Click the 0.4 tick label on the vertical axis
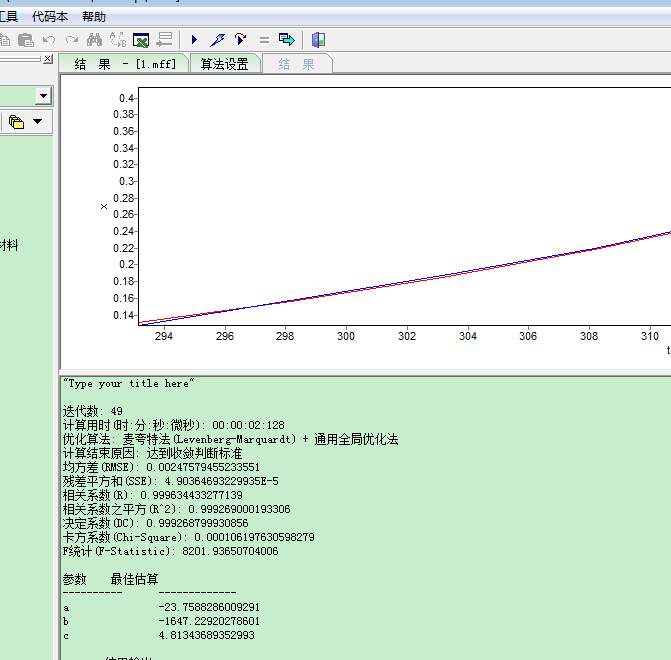This screenshot has width=671, height=660. click(126, 98)
